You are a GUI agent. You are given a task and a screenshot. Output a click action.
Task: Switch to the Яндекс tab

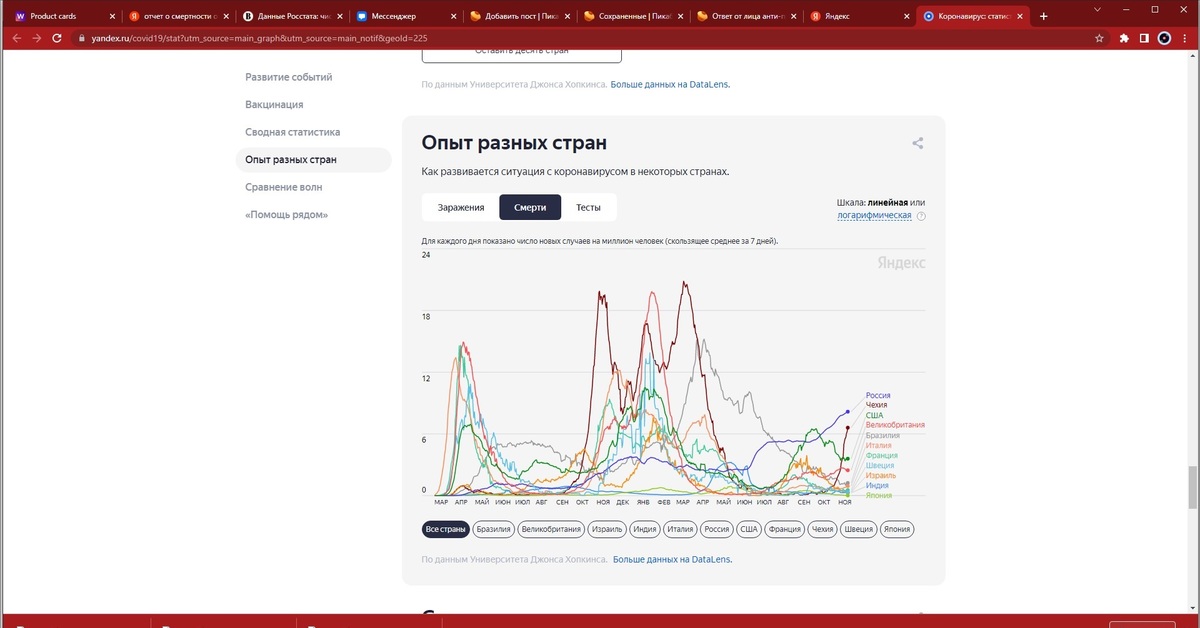pyautogui.click(x=859, y=16)
